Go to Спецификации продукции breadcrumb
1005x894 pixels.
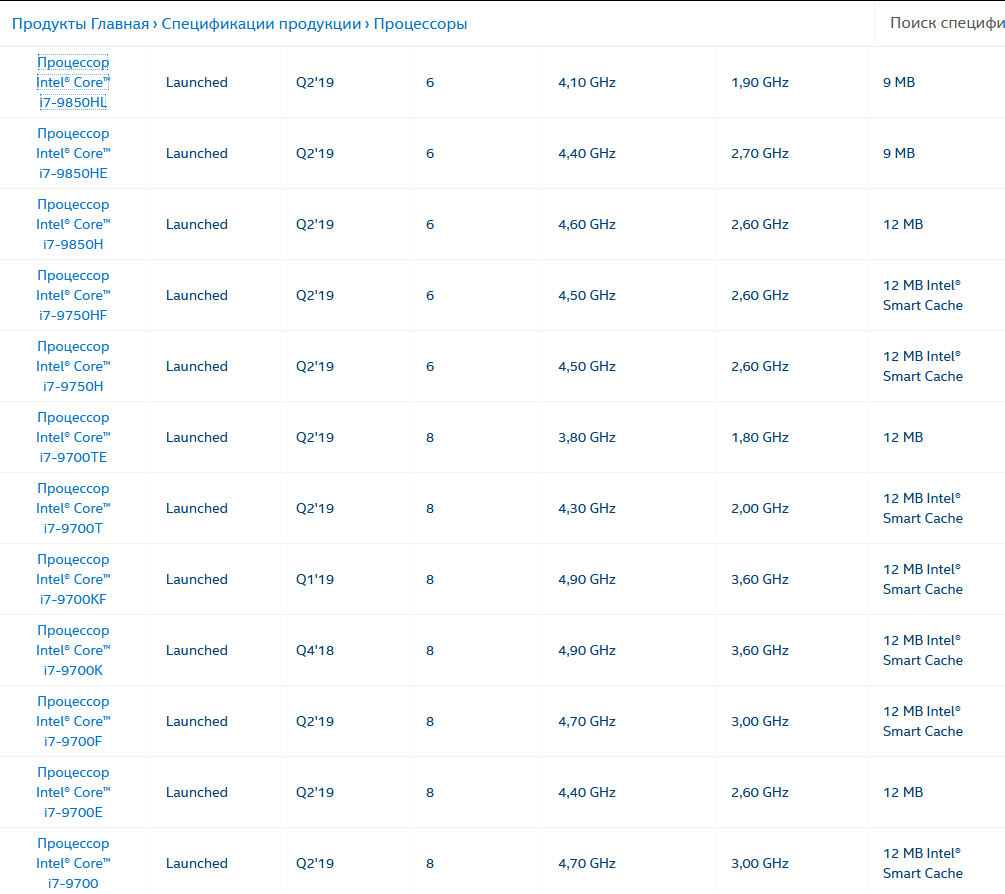click(261, 24)
